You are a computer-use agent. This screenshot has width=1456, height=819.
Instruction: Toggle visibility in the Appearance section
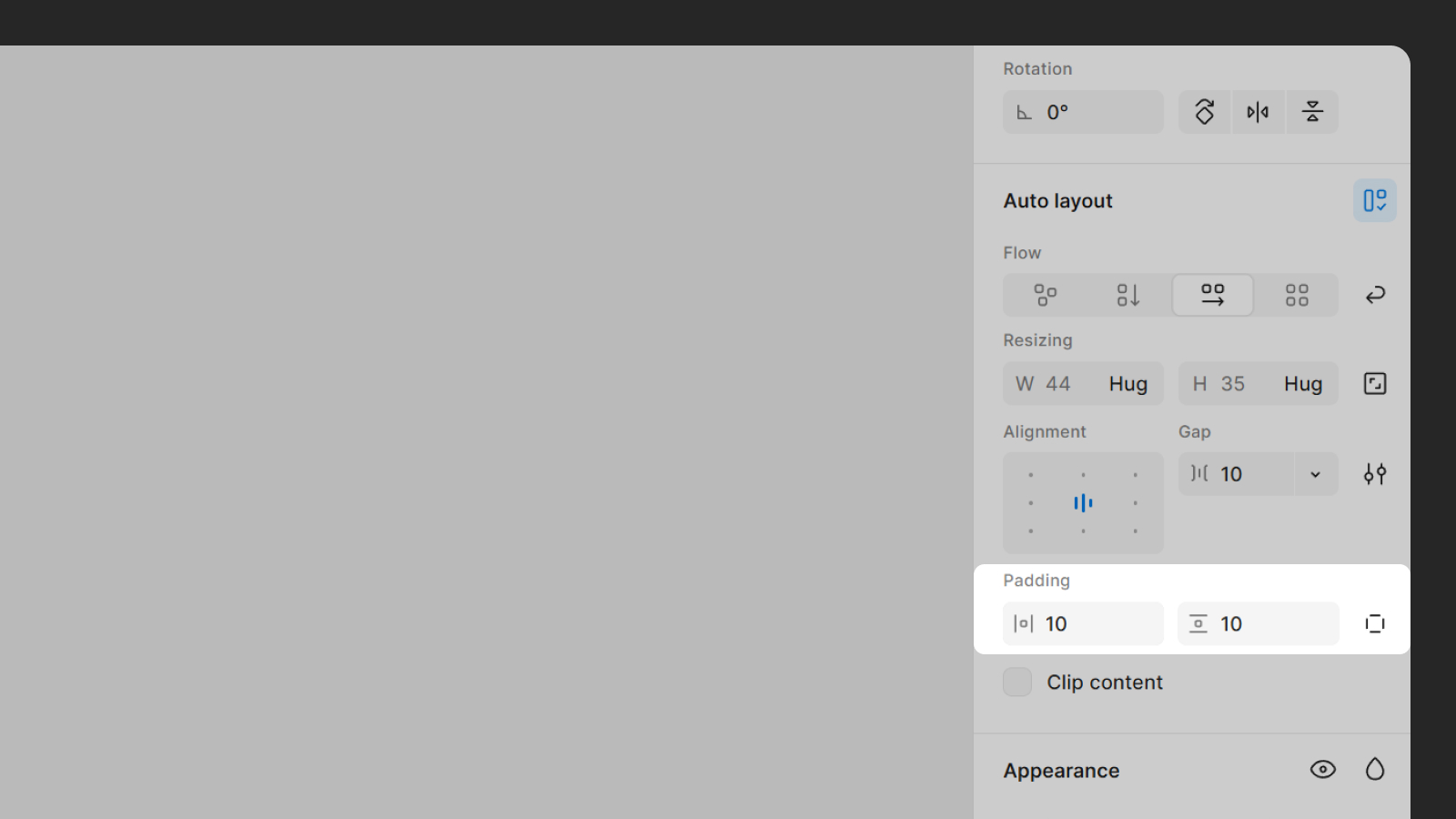(1322, 769)
